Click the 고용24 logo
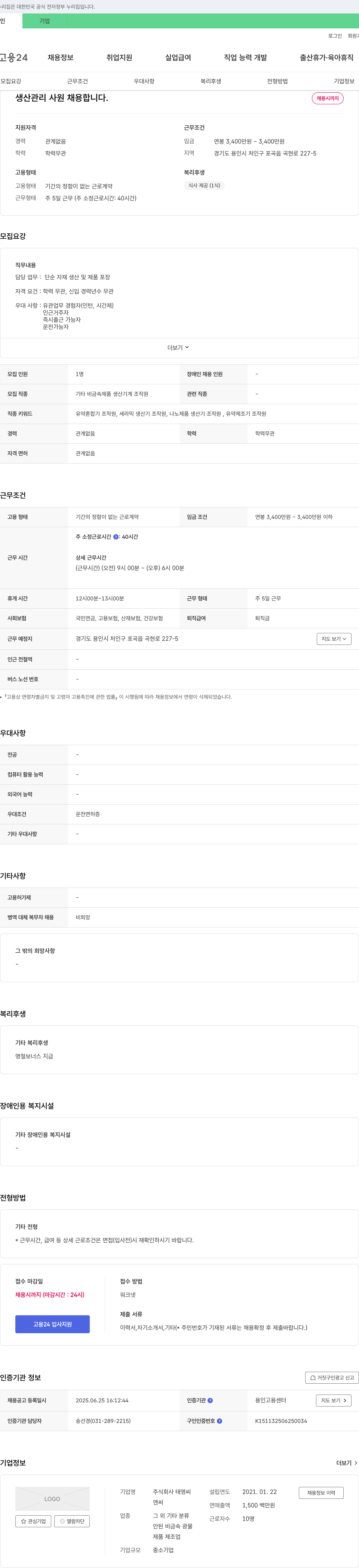This screenshot has width=359, height=1568. click(x=13, y=58)
